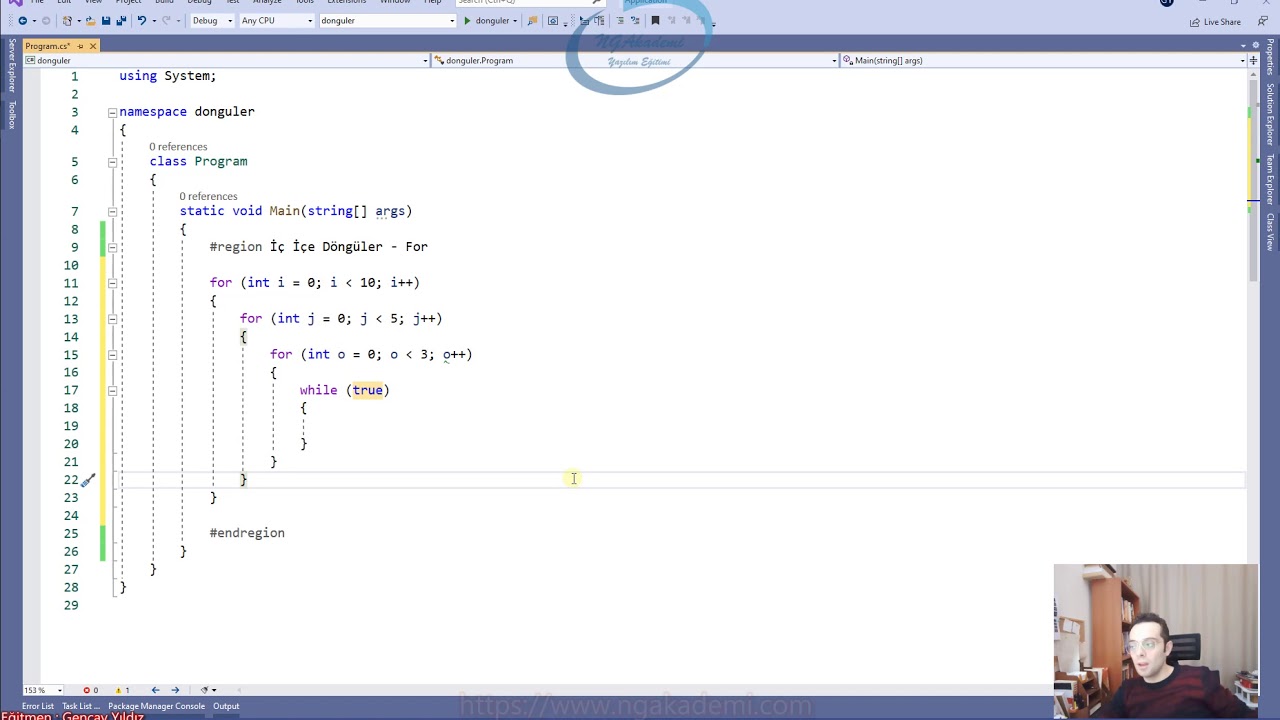
Task: Open the Output tab
Action: (x=226, y=706)
